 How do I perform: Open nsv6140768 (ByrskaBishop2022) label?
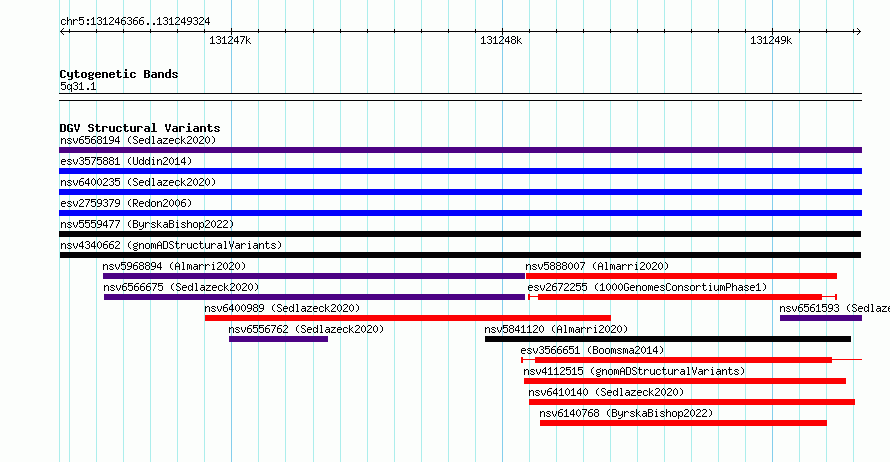coord(626,413)
